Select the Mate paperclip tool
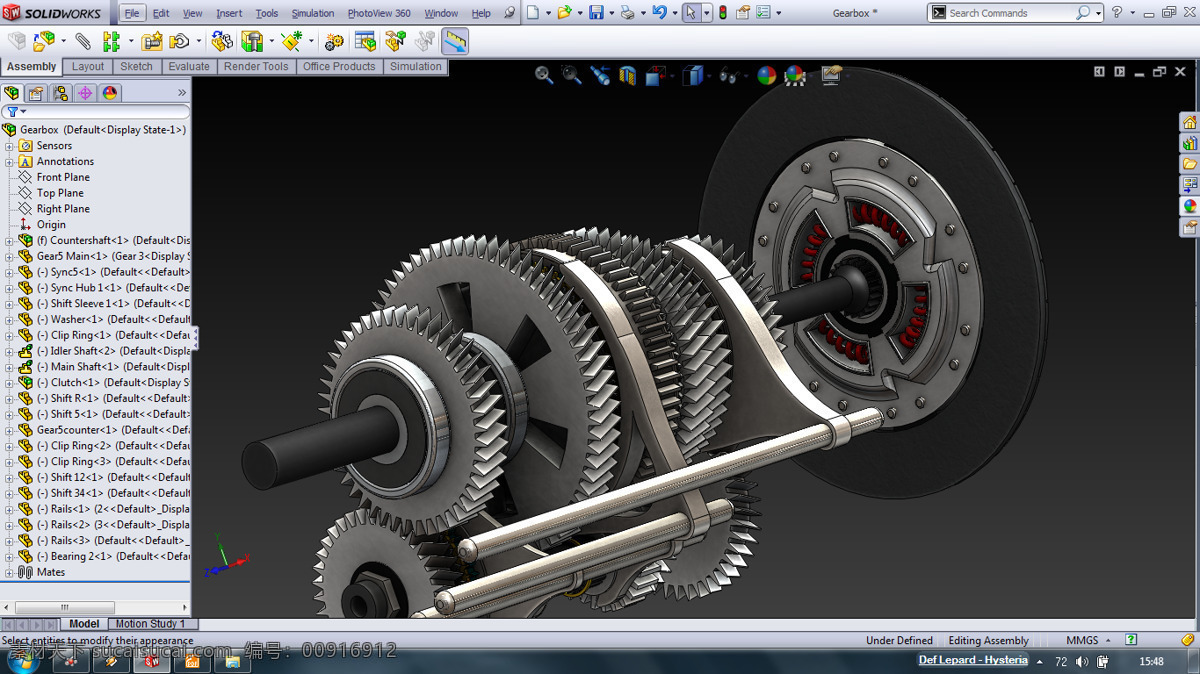 [83, 41]
